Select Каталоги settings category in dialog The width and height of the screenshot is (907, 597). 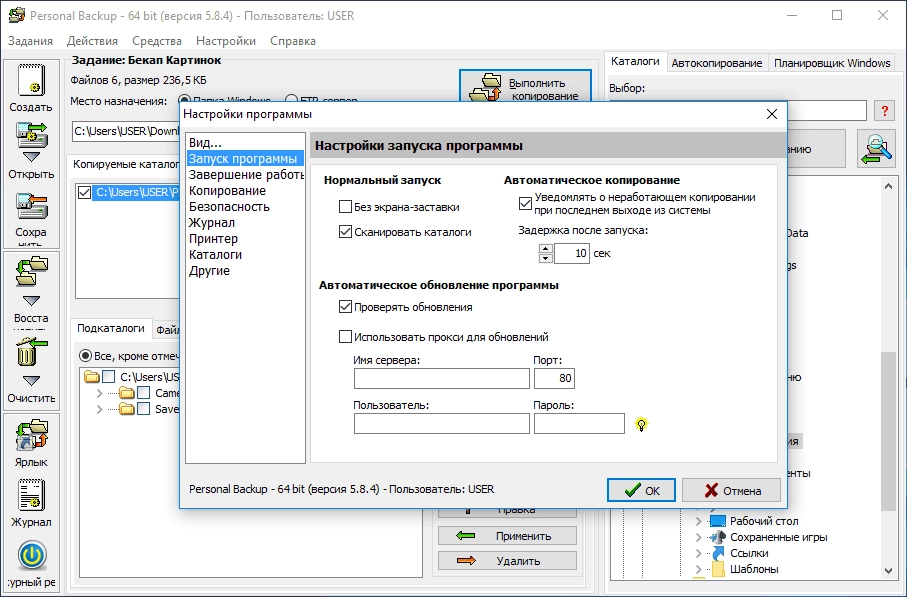(245, 255)
